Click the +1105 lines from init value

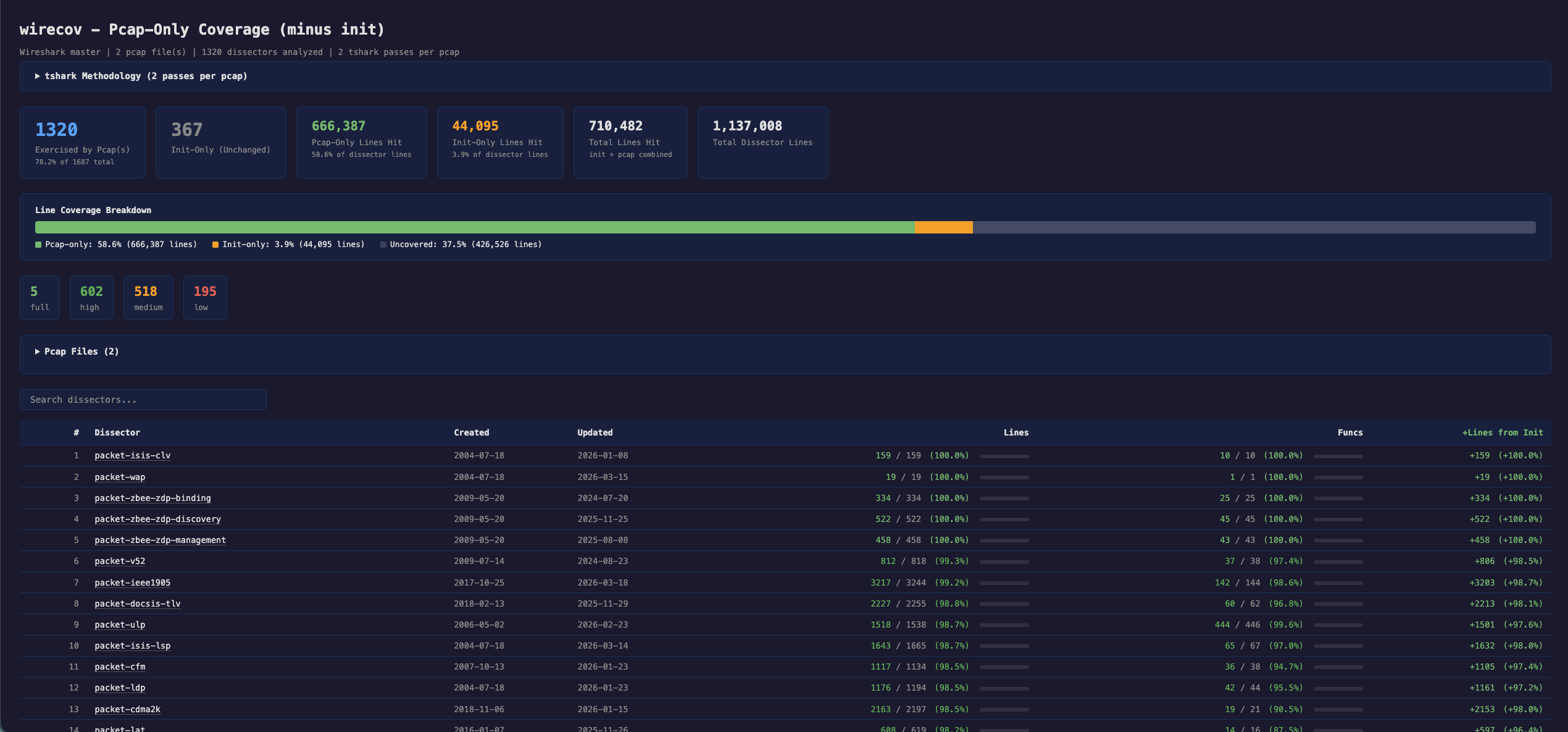pos(1482,667)
